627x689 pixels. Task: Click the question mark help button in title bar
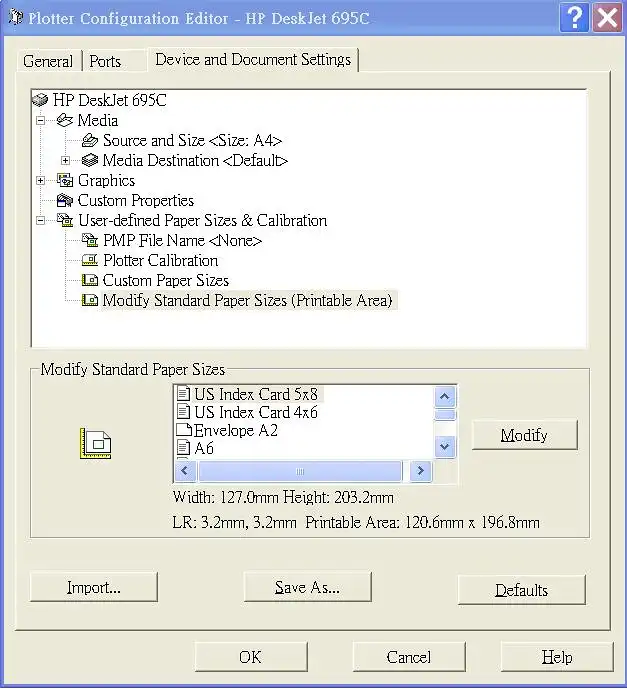click(574, 18)
